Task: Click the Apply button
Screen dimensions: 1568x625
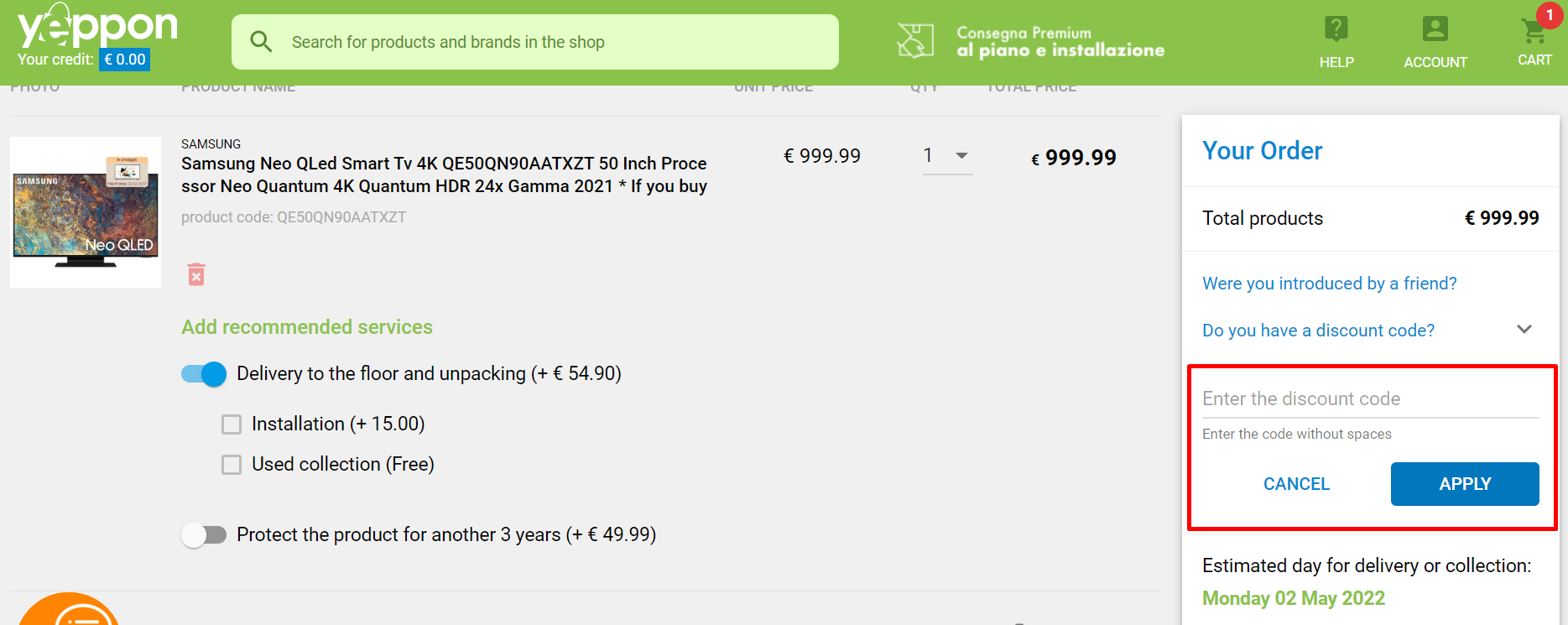Action: pos(1465,484)
